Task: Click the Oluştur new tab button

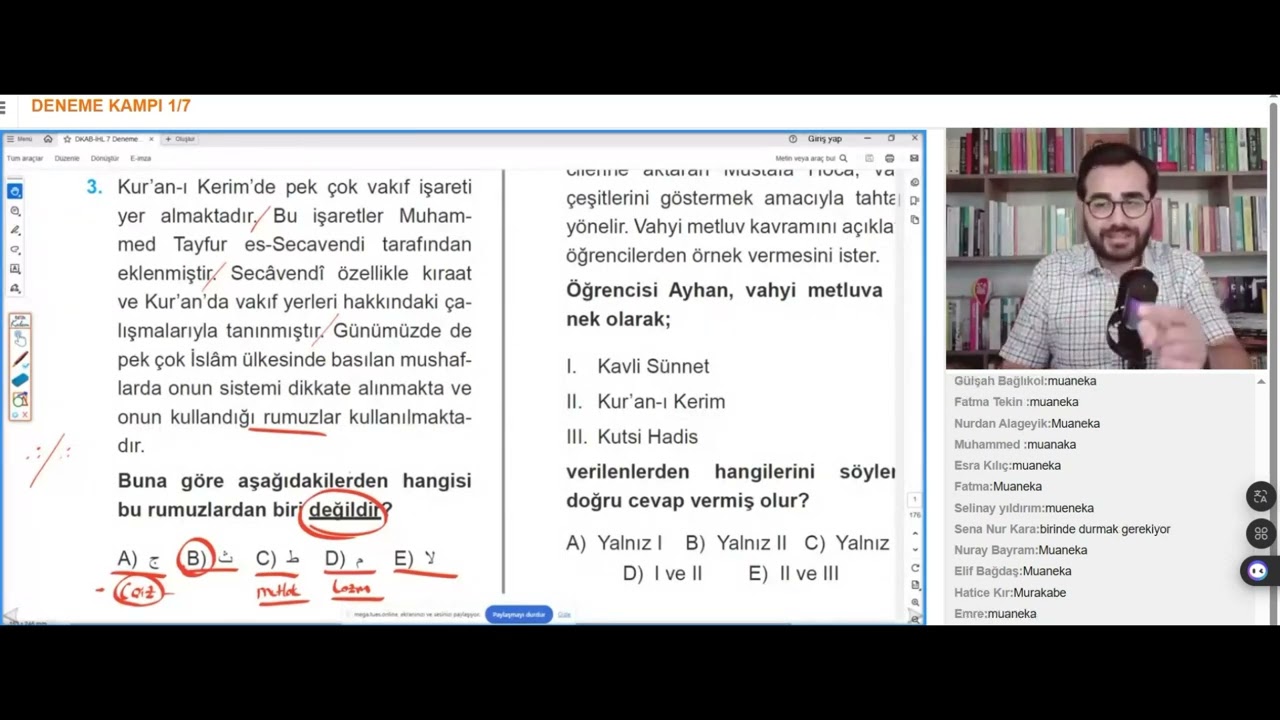Action: (180, 139)
